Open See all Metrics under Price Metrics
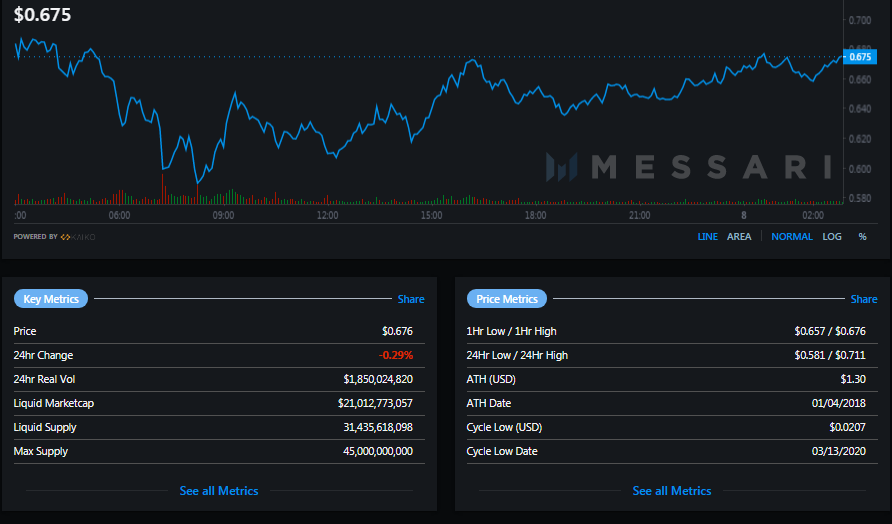This screenshot has height=524, width=892. (x=672, y=491)
